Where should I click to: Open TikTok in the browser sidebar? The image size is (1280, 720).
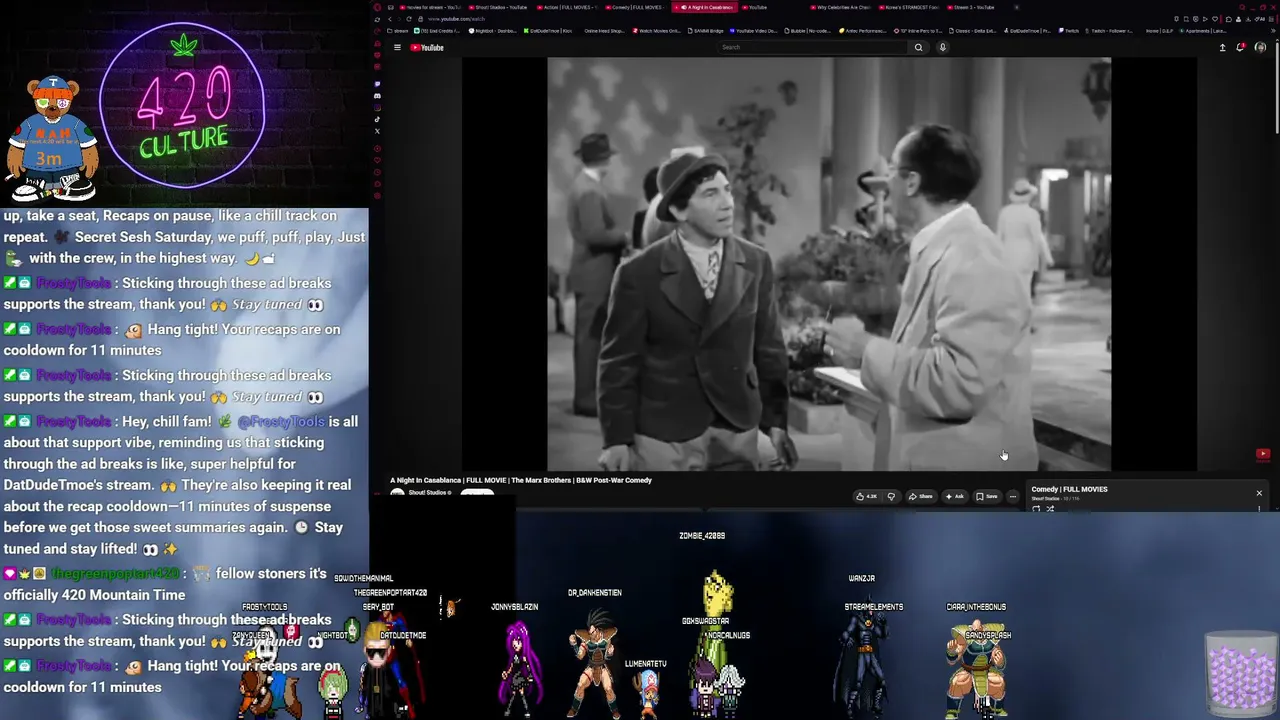pyautogui.click(x=377, y=119)
